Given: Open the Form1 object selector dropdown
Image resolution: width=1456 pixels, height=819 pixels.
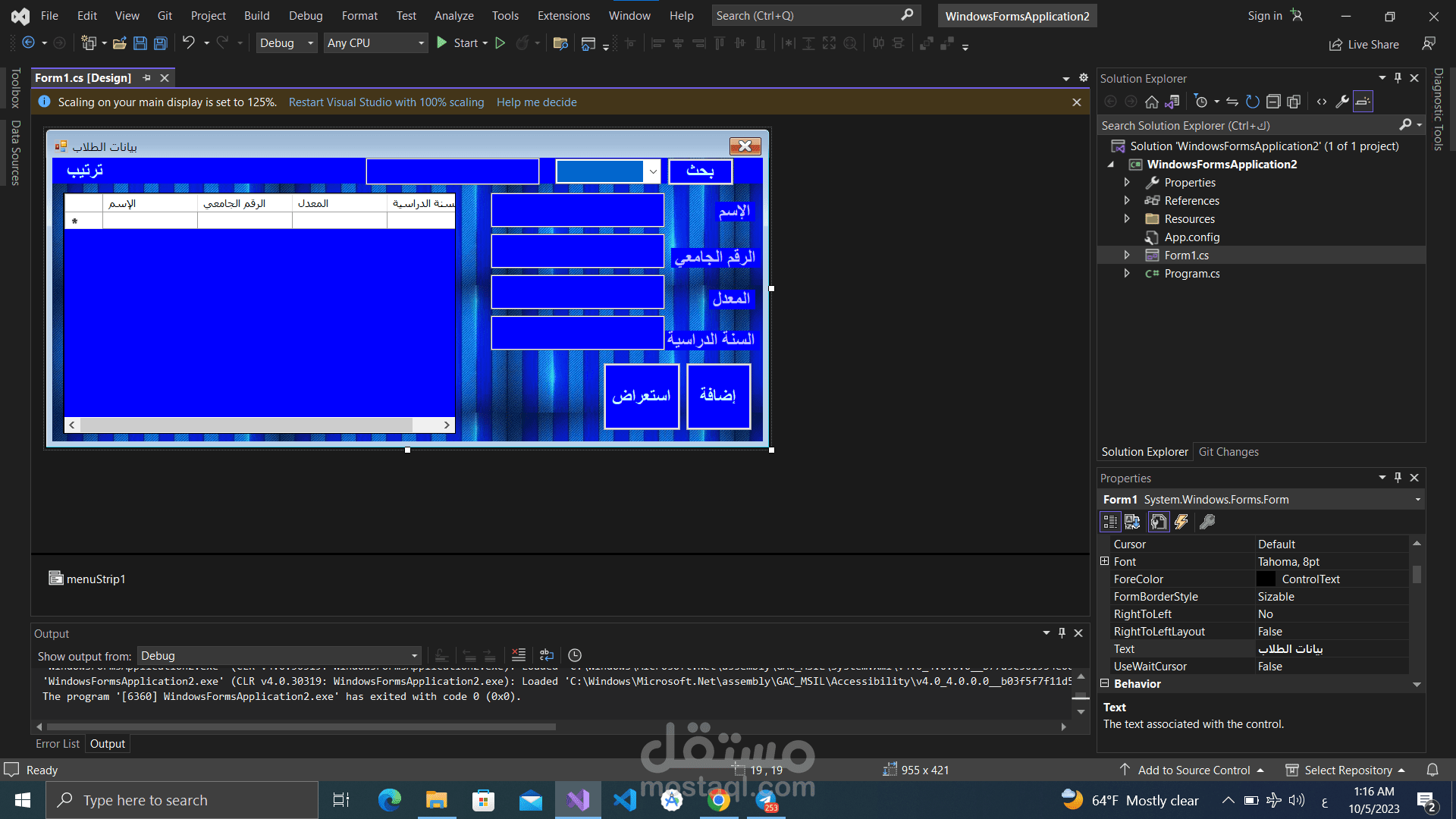Looking at the screenshot, I should (x=1417, y=500).
